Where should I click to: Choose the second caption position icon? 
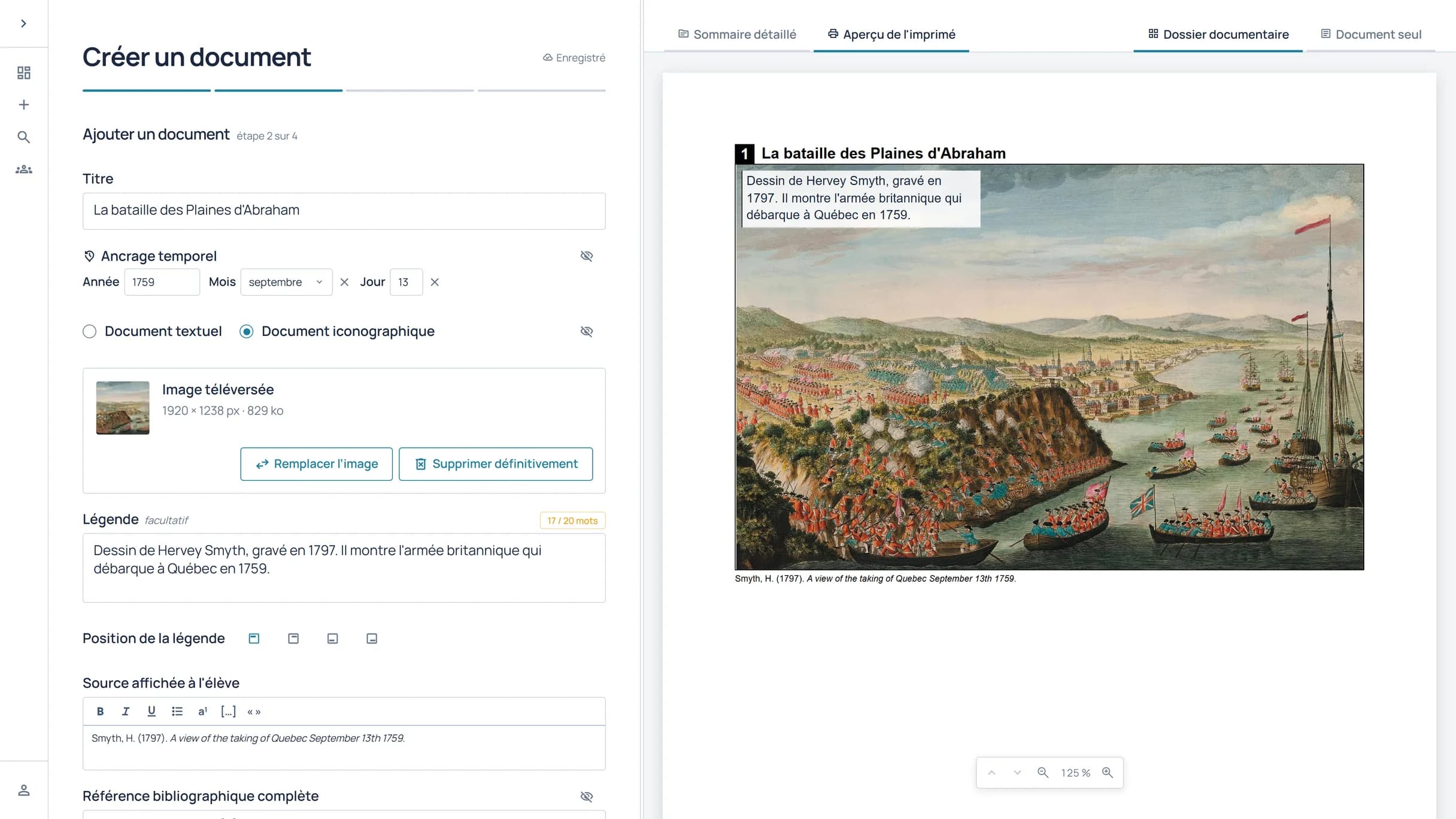tap(293, 639)
